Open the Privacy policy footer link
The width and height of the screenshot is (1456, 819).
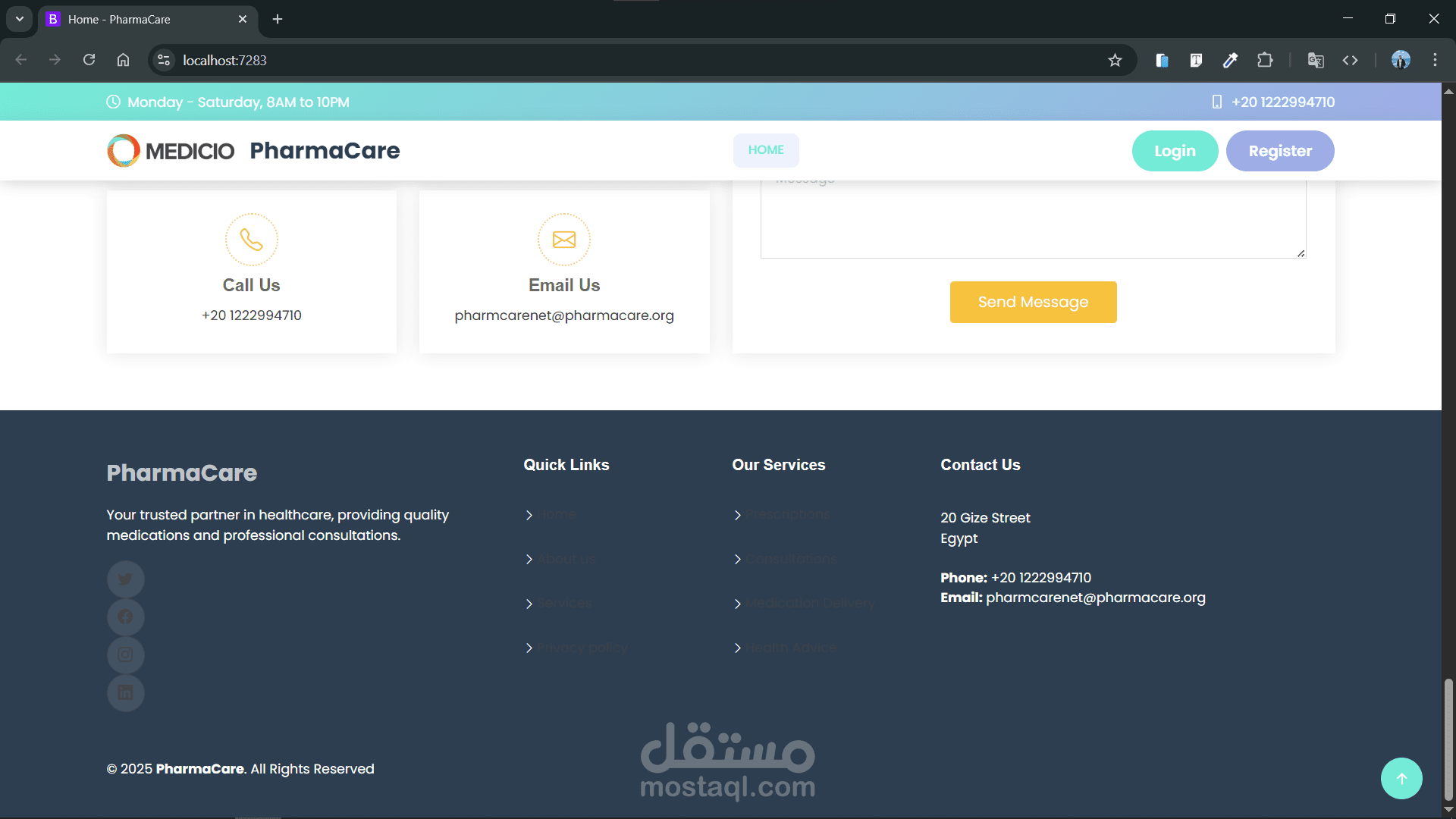pos(582,648)
